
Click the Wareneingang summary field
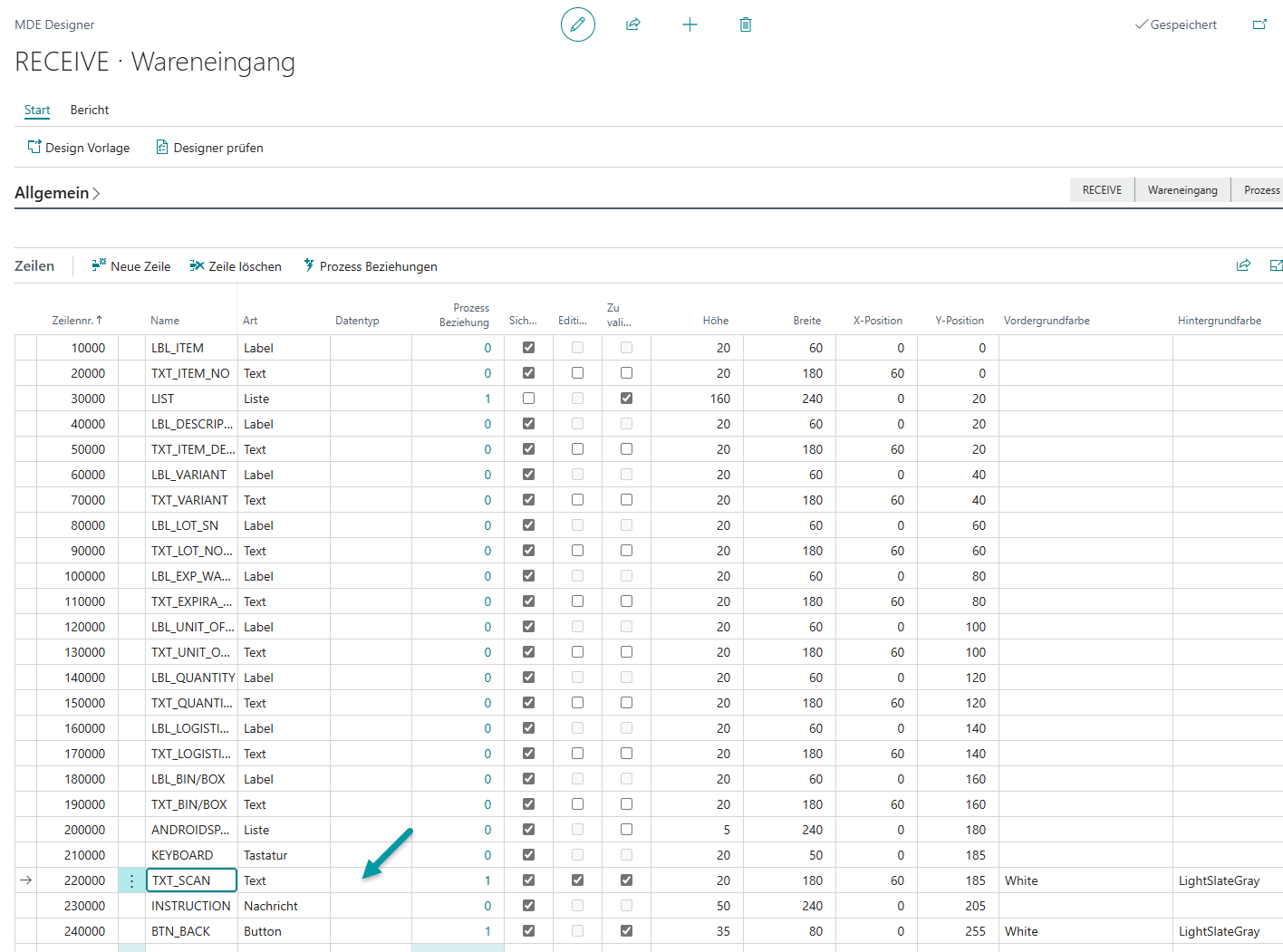[x=1182, y=190]
